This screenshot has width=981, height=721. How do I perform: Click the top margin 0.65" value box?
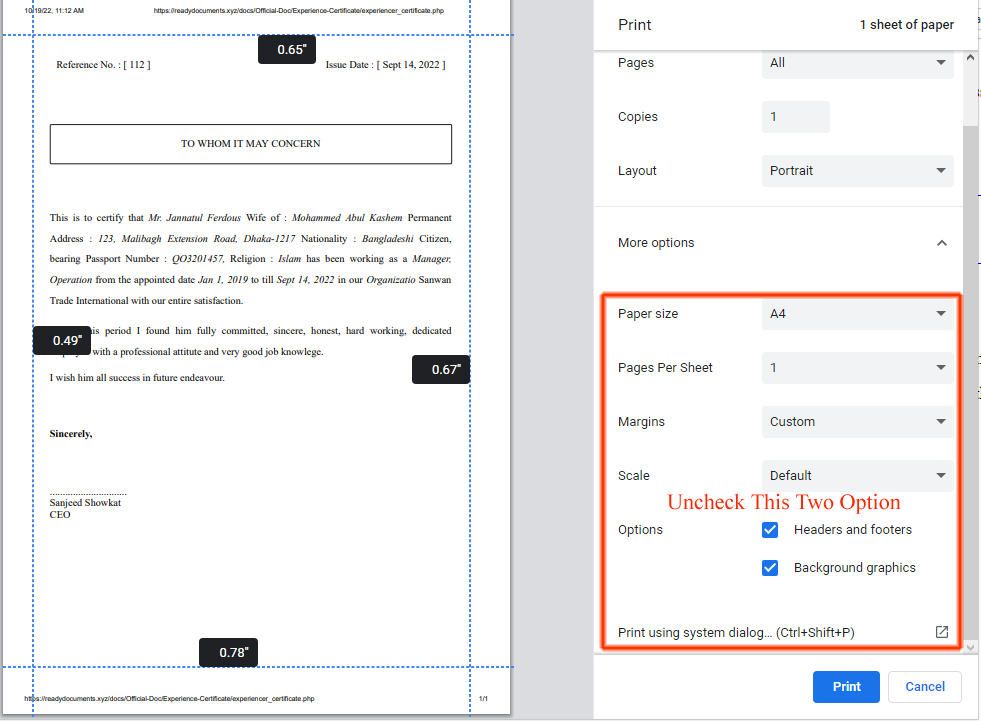click(x=287, y=49)
